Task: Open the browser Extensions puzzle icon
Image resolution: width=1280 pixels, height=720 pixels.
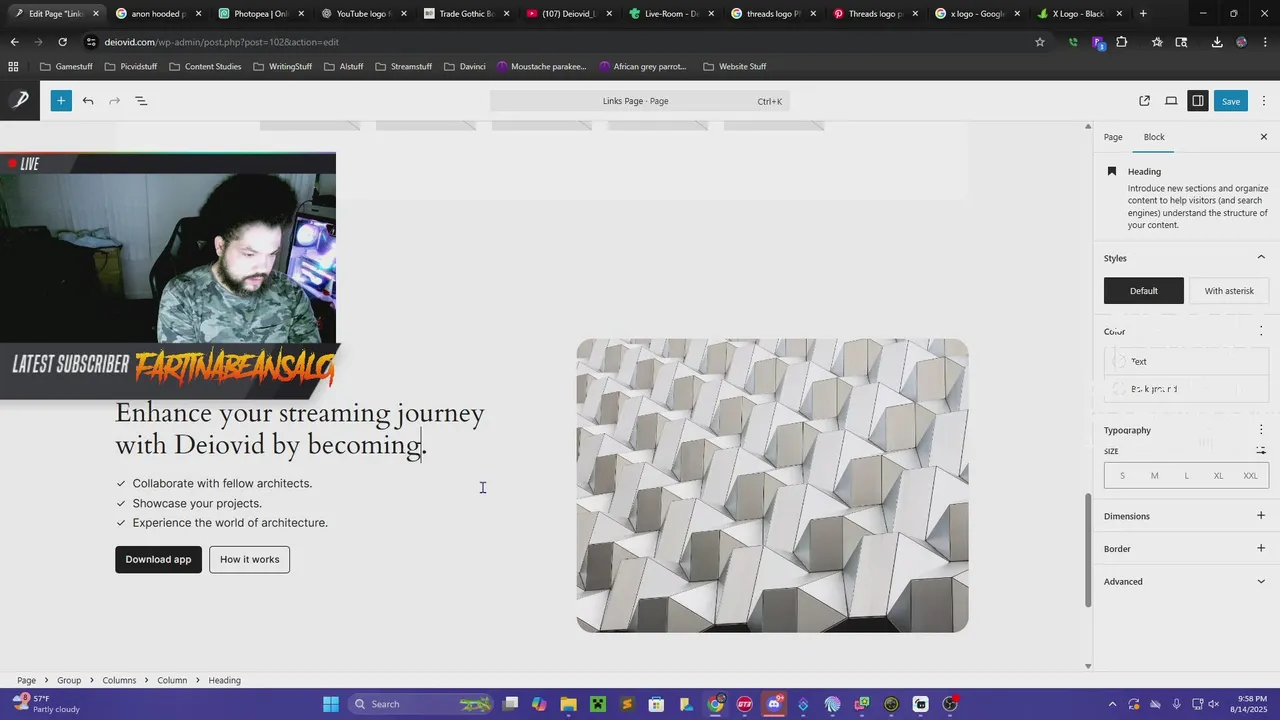Action: (1121, 42)
